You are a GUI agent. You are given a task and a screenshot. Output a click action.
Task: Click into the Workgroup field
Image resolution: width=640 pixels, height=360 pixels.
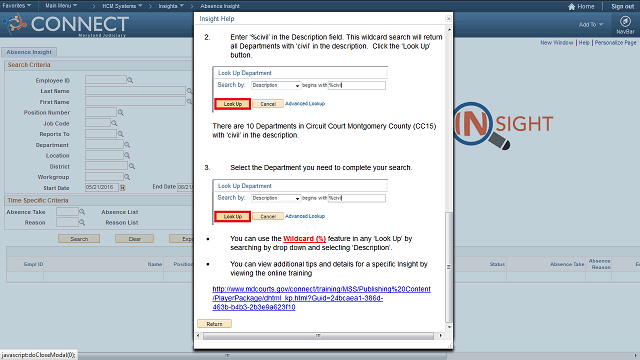pos(104,177)
